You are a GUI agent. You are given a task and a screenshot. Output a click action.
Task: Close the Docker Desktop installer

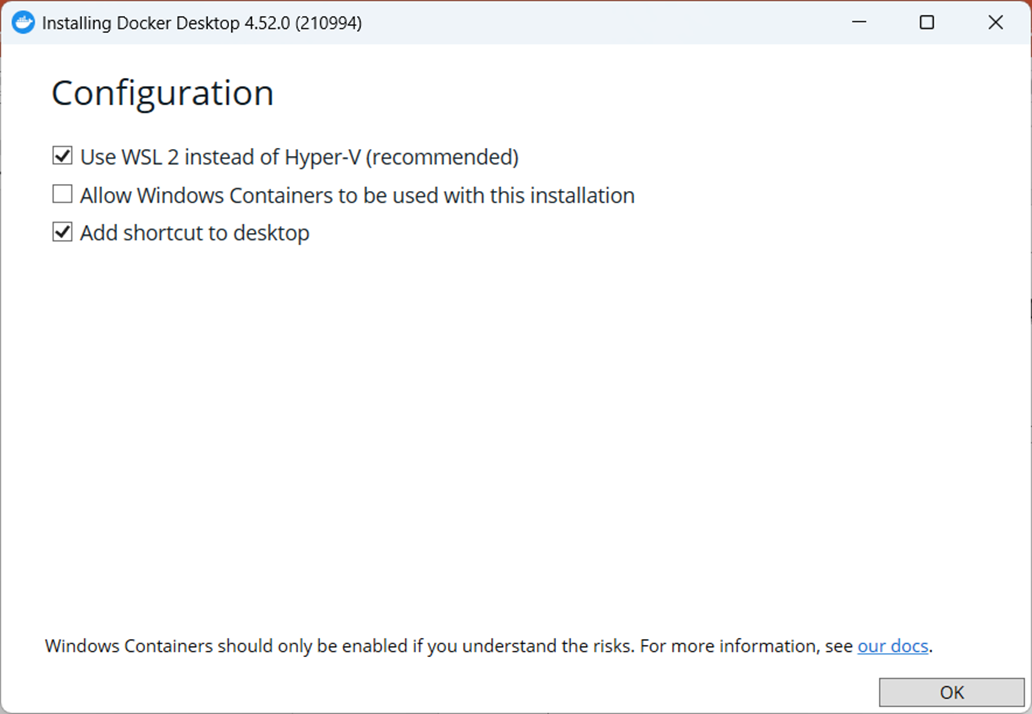pos(996,21)
